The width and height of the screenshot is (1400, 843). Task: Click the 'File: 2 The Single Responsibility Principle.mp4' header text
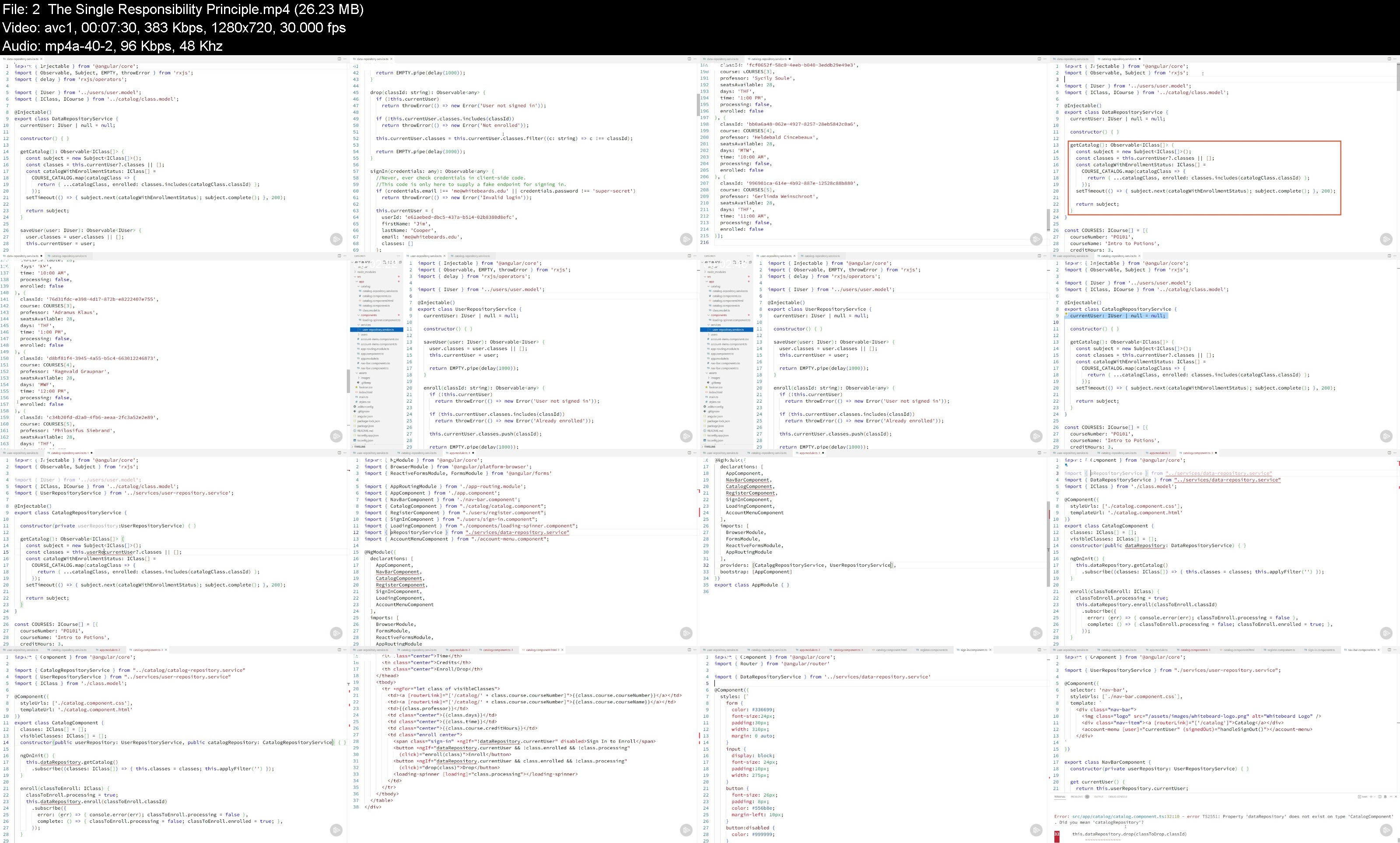click(183, 9)
